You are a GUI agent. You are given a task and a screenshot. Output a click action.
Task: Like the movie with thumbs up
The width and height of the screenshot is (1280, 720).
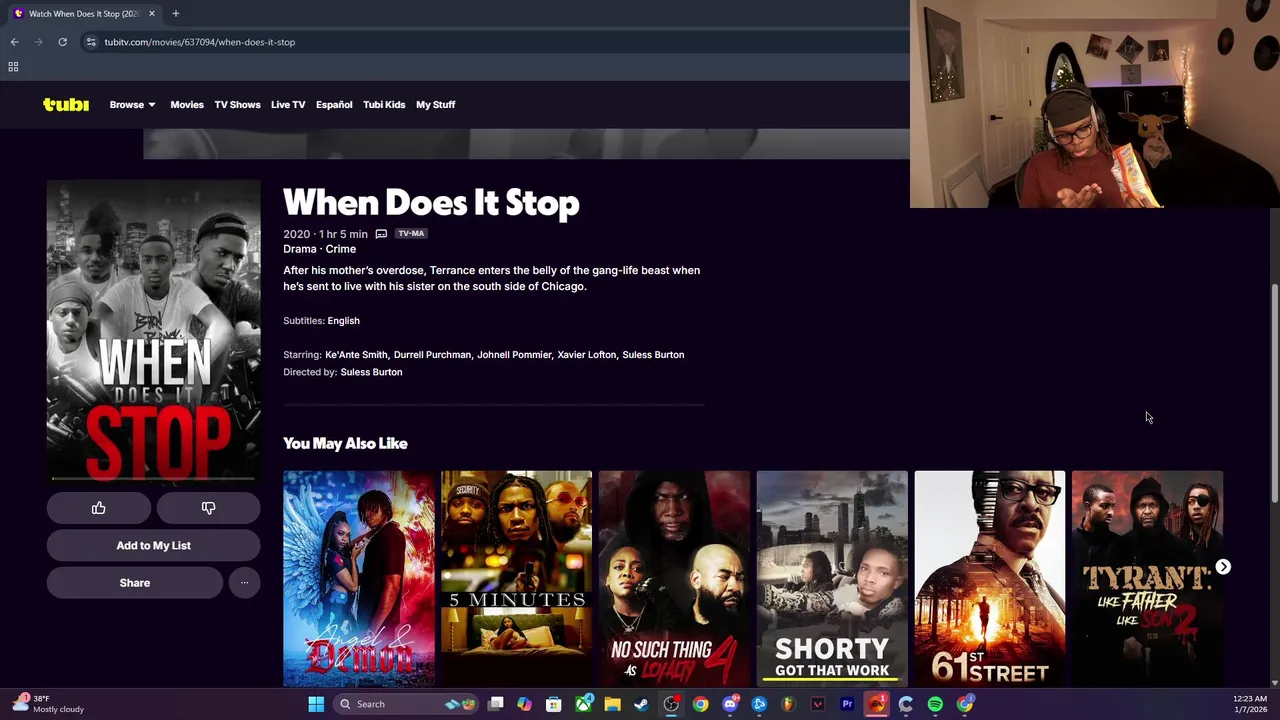click(x=98, y=508)
